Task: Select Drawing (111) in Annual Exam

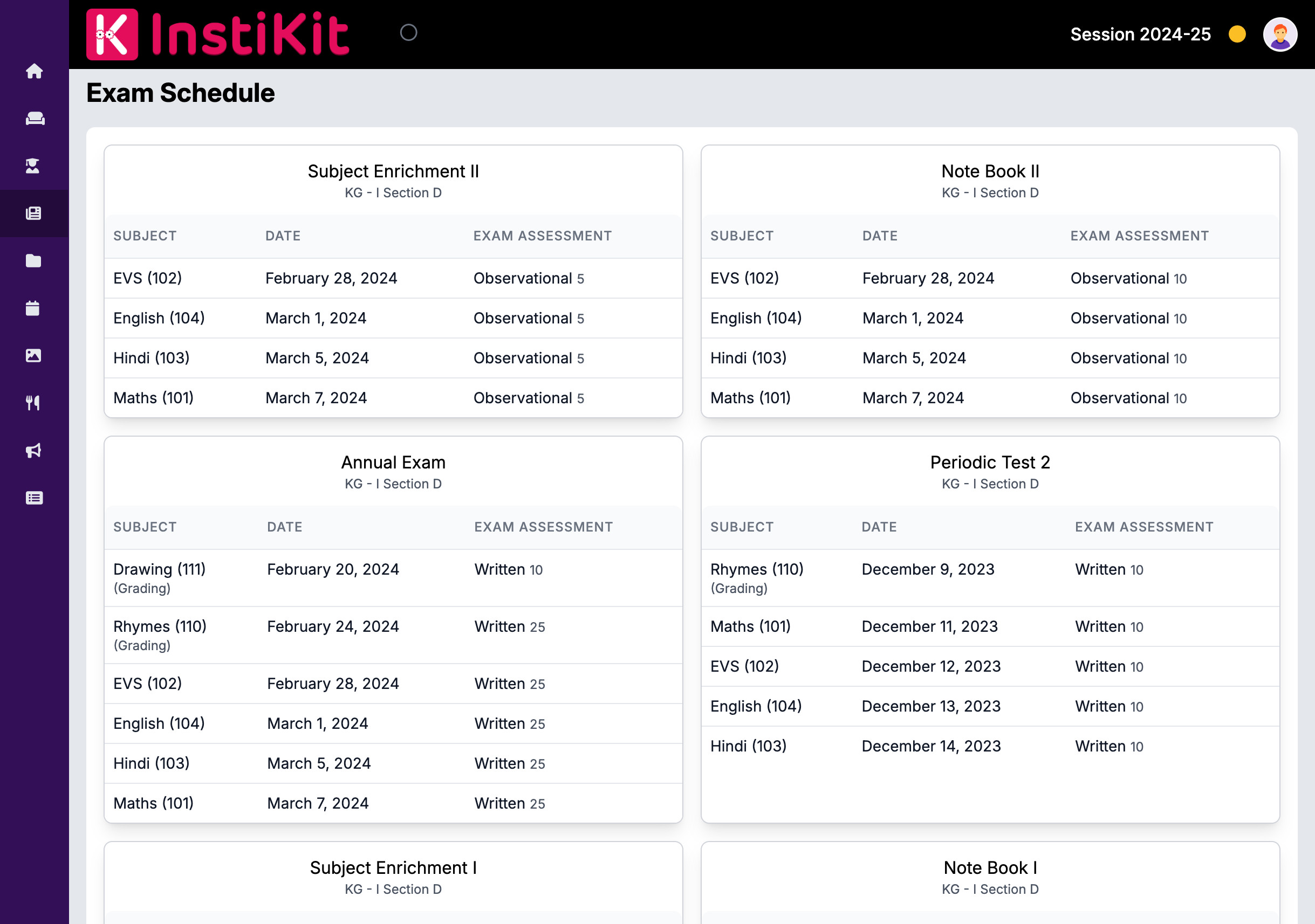Action: [x=159, y=569]
